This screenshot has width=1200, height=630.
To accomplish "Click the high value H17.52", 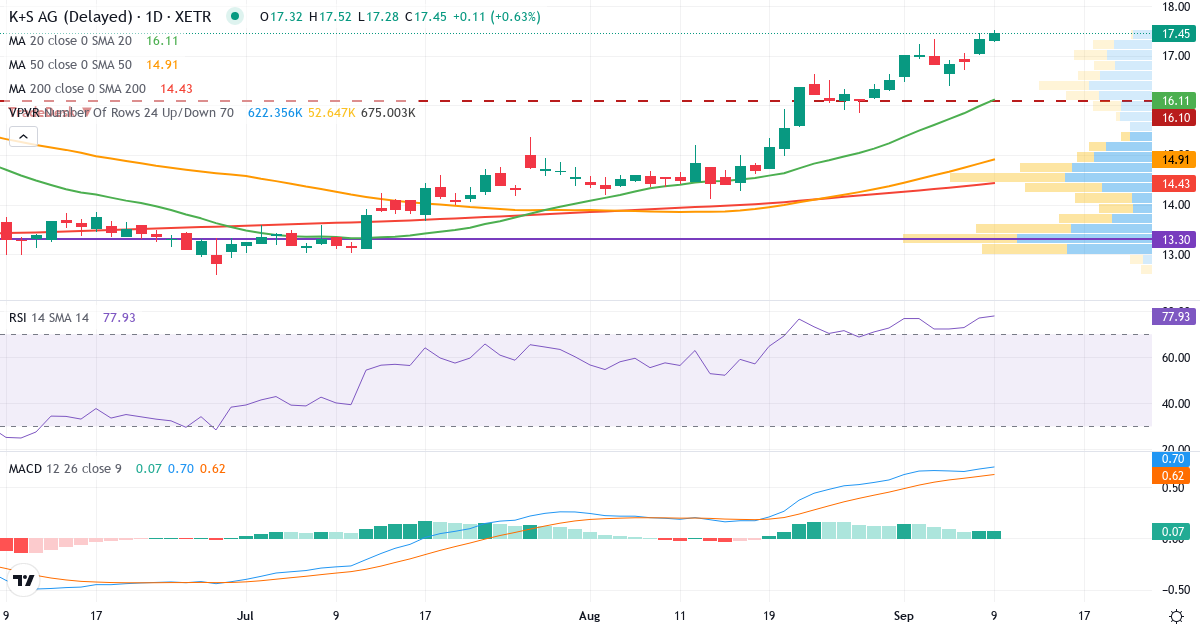I will tap(331, 17).
